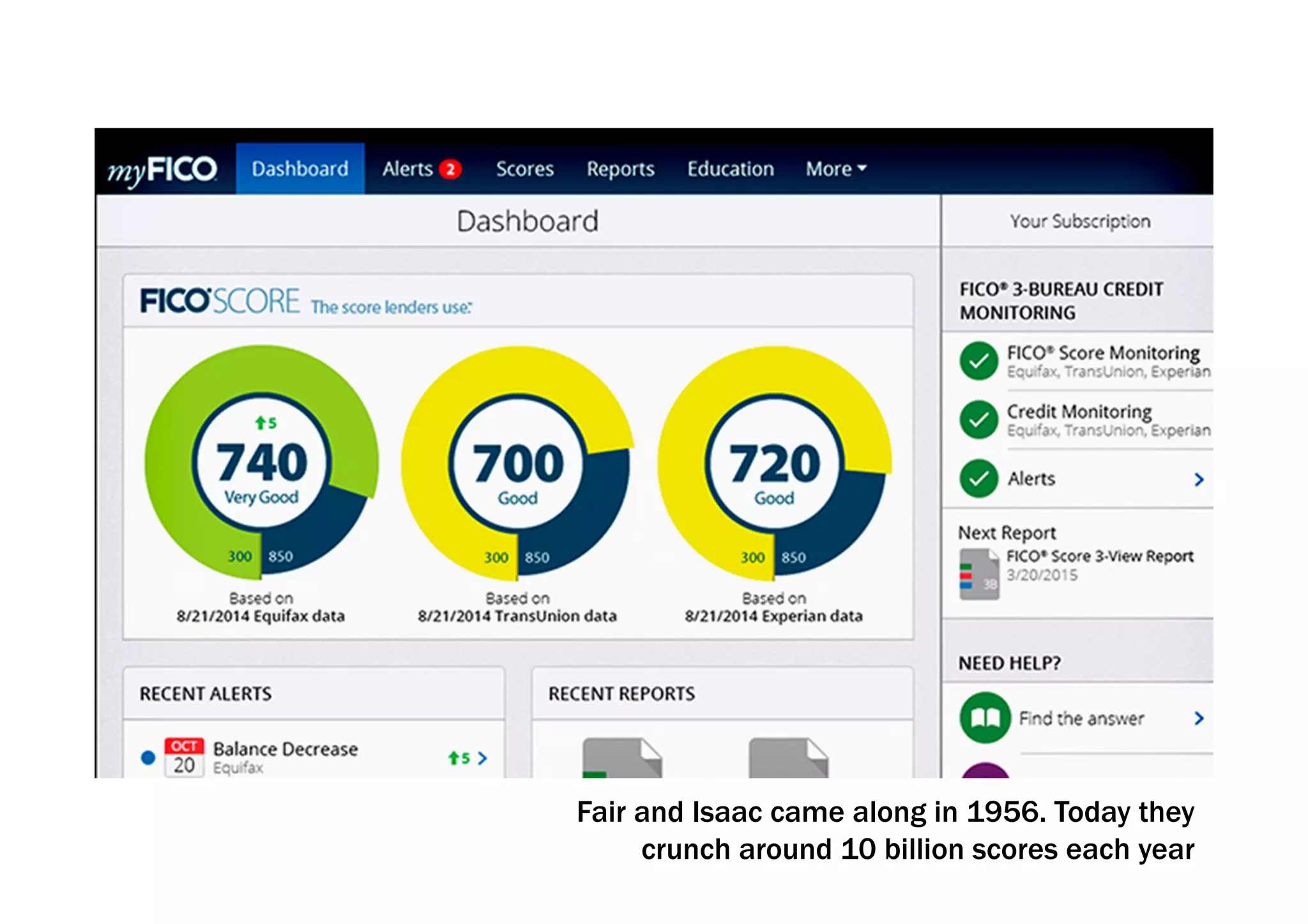Click the purple help icon at bottom
This screenshot has height=924, width=1308.
point(985,771)
